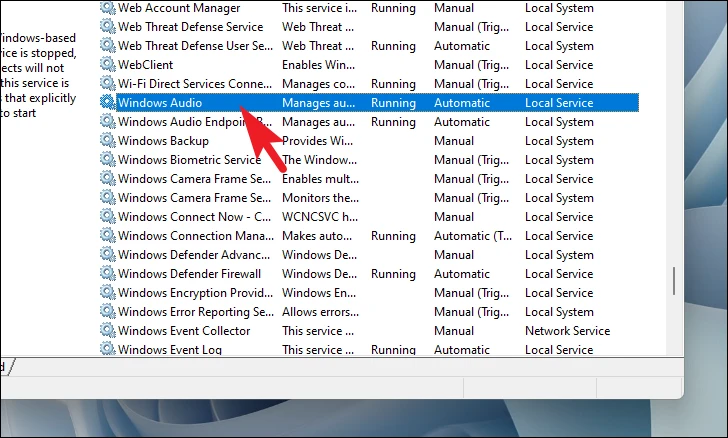Select Windows Connection Mana... service
Image resolution: width=728 pixels, height=438 pixels.
click(195, 236)
